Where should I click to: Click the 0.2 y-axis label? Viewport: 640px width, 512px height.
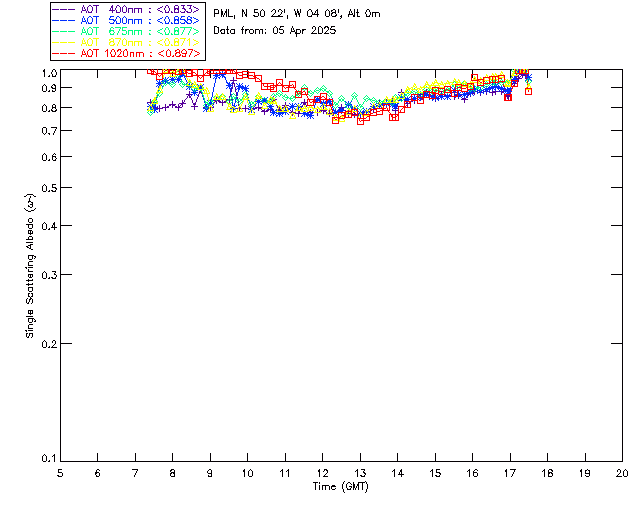pos(49,344)
